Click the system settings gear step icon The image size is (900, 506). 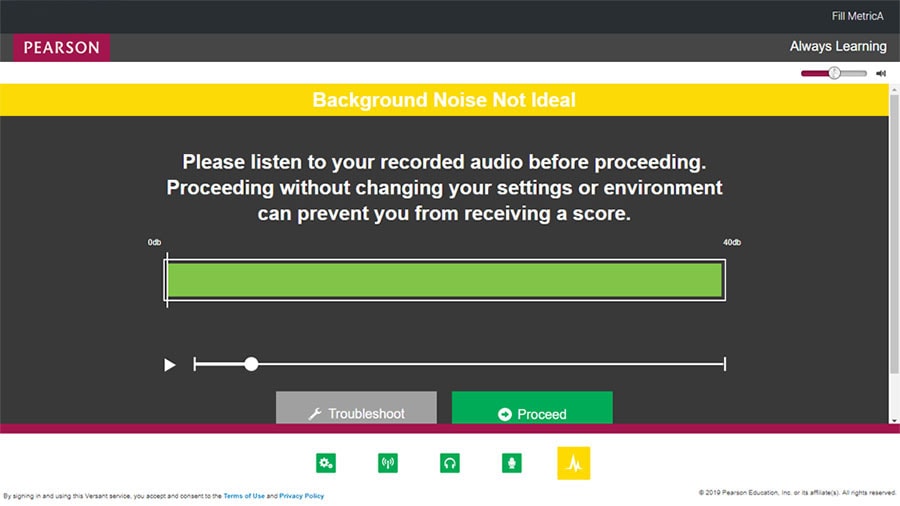click(325, 463)
